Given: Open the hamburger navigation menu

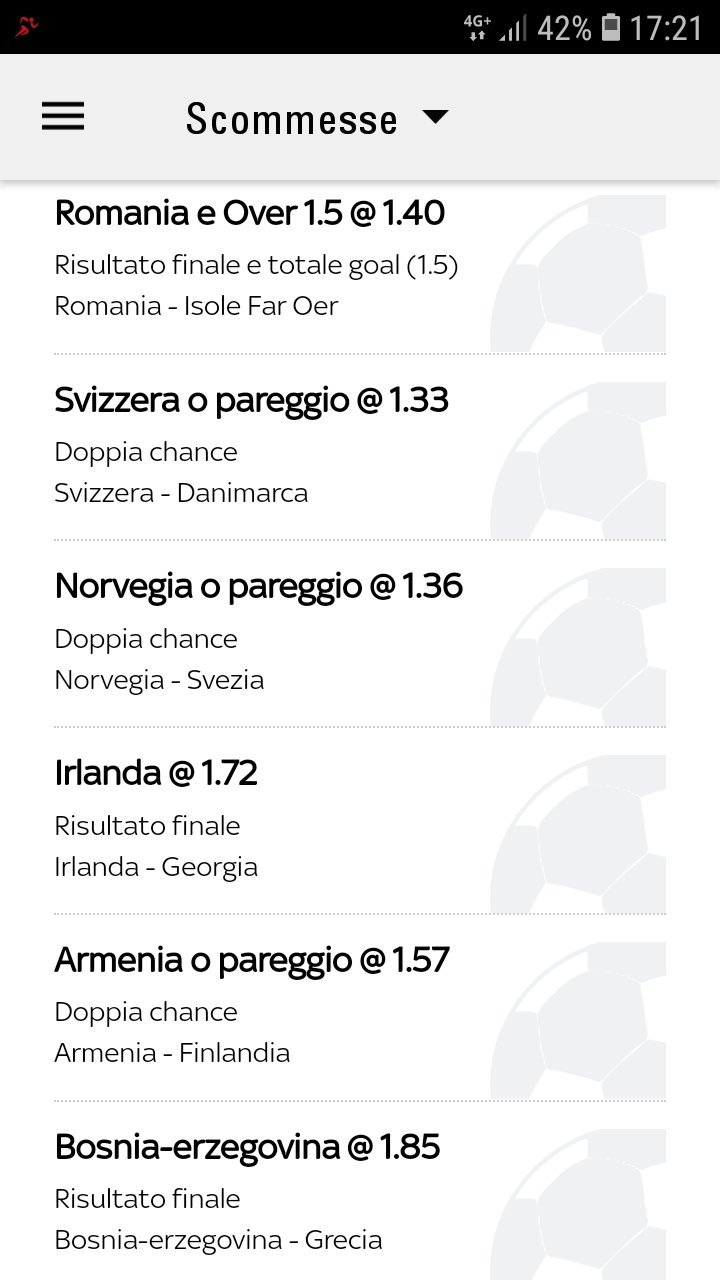Looking at the screenshot, I should [x=63, y=117].
